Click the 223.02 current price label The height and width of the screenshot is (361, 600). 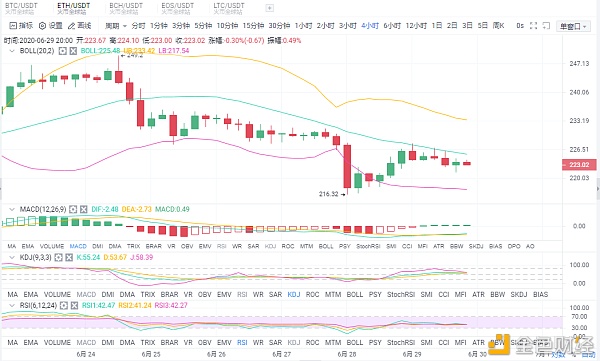pyautogui.click(x=579, y=165)
